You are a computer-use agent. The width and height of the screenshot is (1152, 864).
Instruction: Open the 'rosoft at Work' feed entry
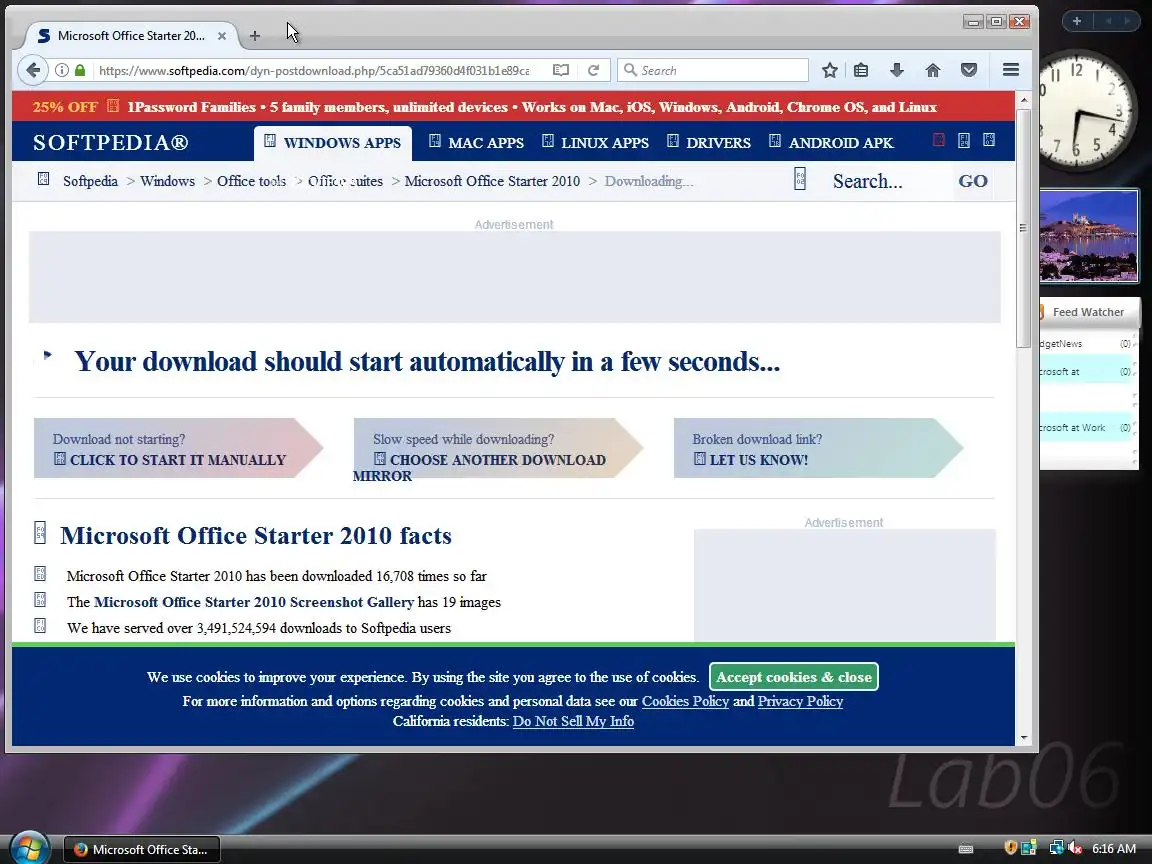(x=1085, y=428)
